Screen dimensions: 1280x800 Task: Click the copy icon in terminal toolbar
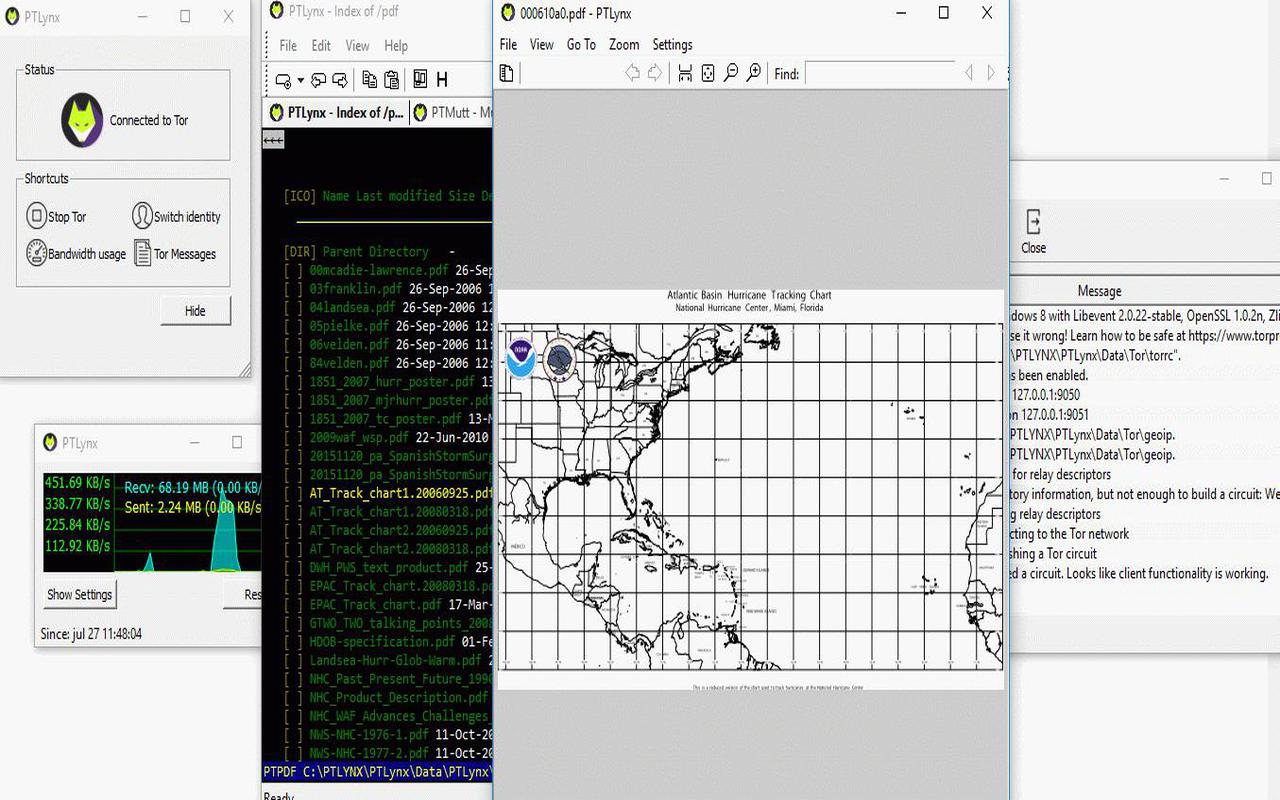pos(369,80)
